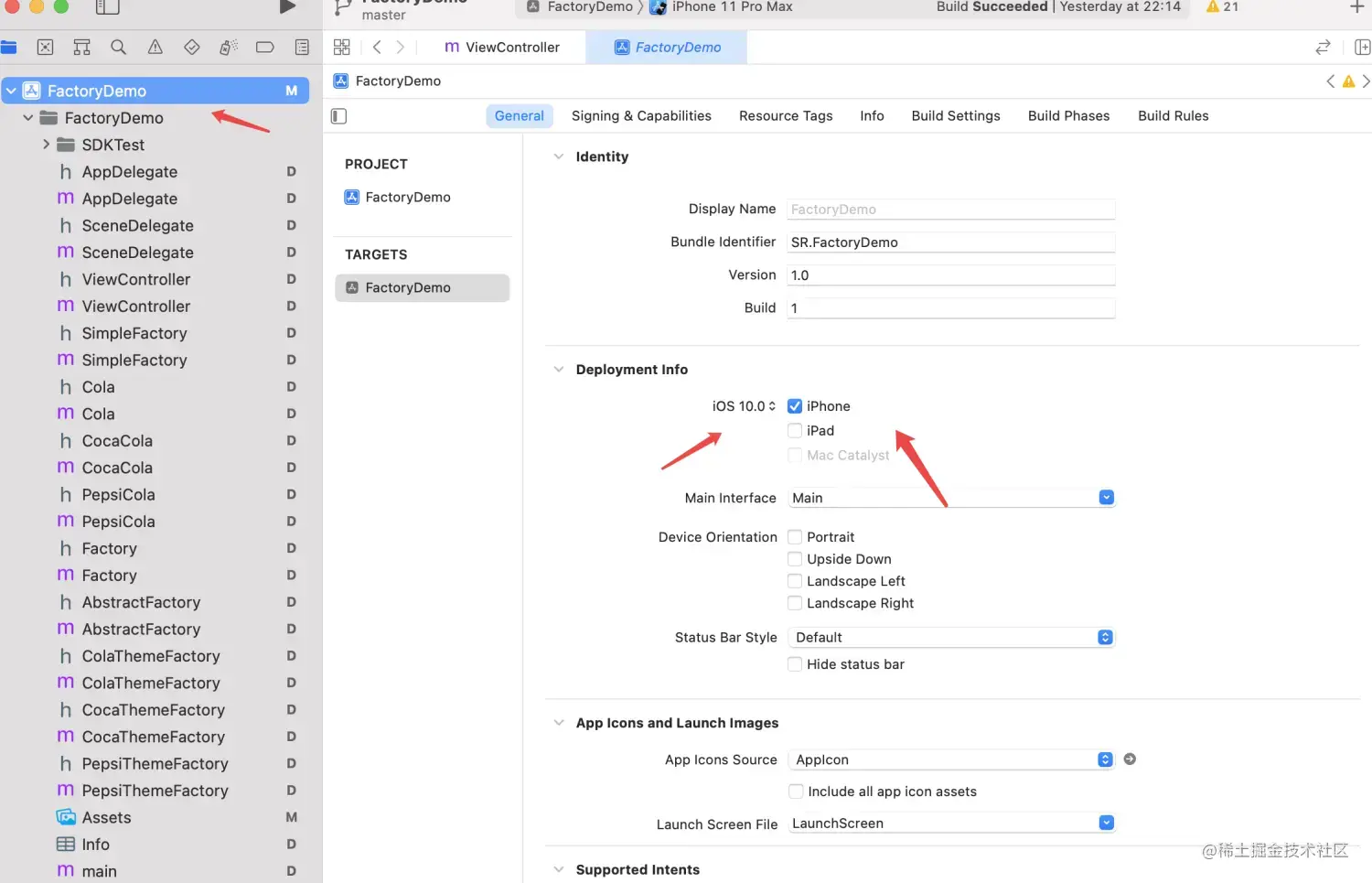Enable Portrait orientation
Image resolution: width=1372 pixels, height=883 pixels.
click(795, 537)
